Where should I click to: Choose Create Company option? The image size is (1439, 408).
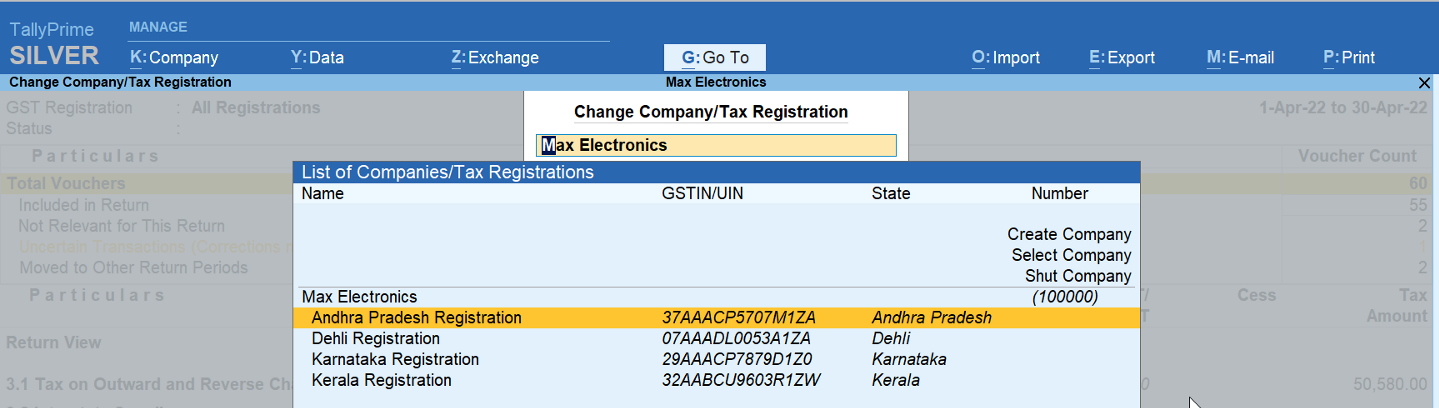1069,234
